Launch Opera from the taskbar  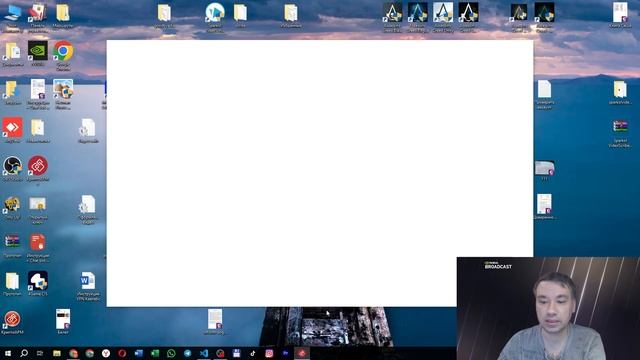122,353
